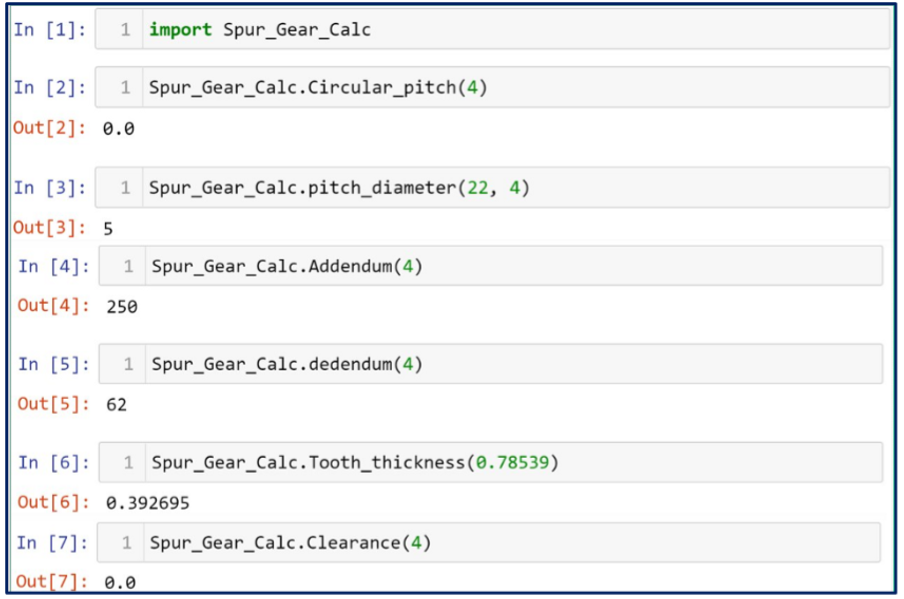The image size is (904, 599).
Task: Click the Out[6] prompt label
Action: (x=54, y=502)
